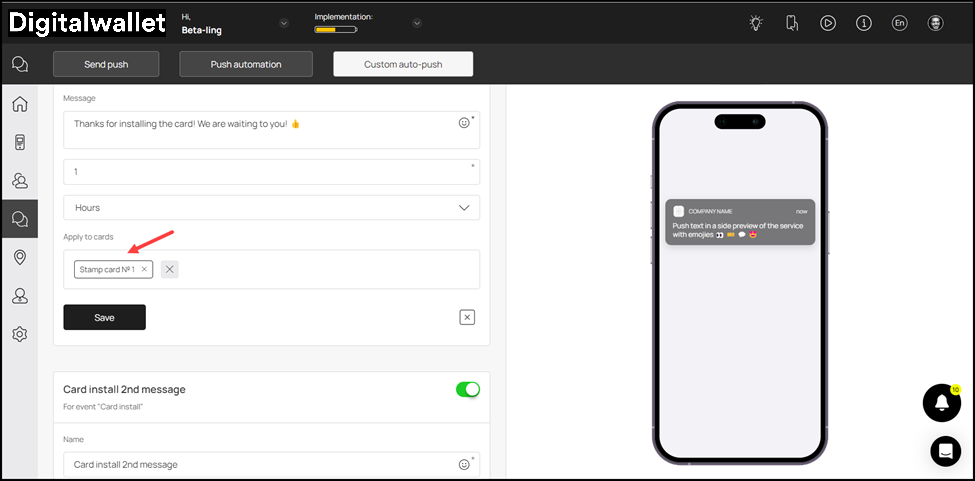975x481 pixels.
Task: Expand the Beta-ling account dropdown
Action: pyautogui.click(x=284, y=23)
